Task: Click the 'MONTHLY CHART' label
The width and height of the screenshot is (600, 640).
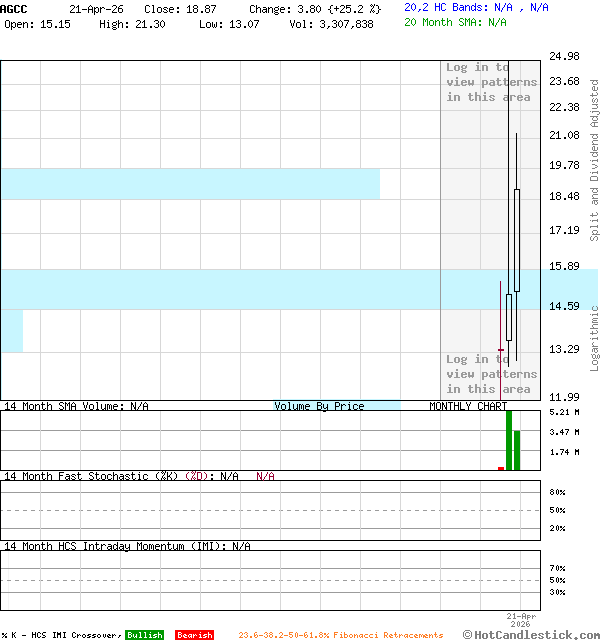Action: click(468, 406)
